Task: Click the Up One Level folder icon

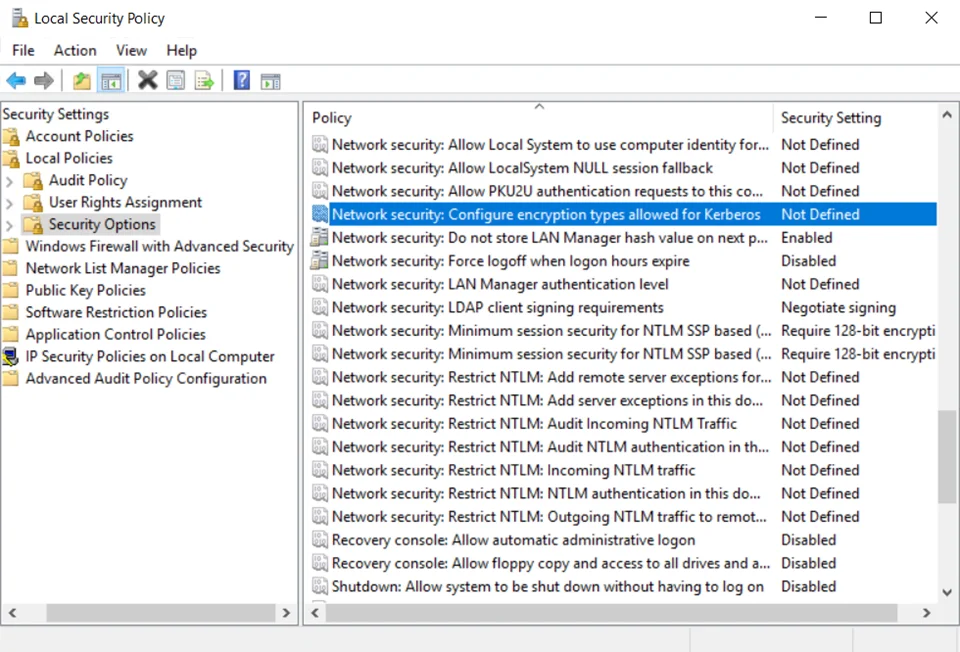Action: pyautogui.click(x=81, y=81)
